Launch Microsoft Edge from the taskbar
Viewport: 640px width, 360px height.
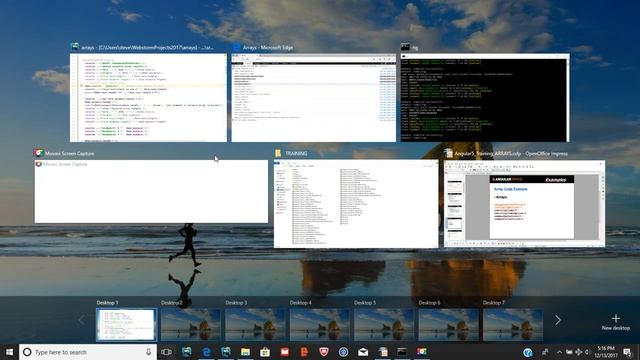click(x=207, y=352)
